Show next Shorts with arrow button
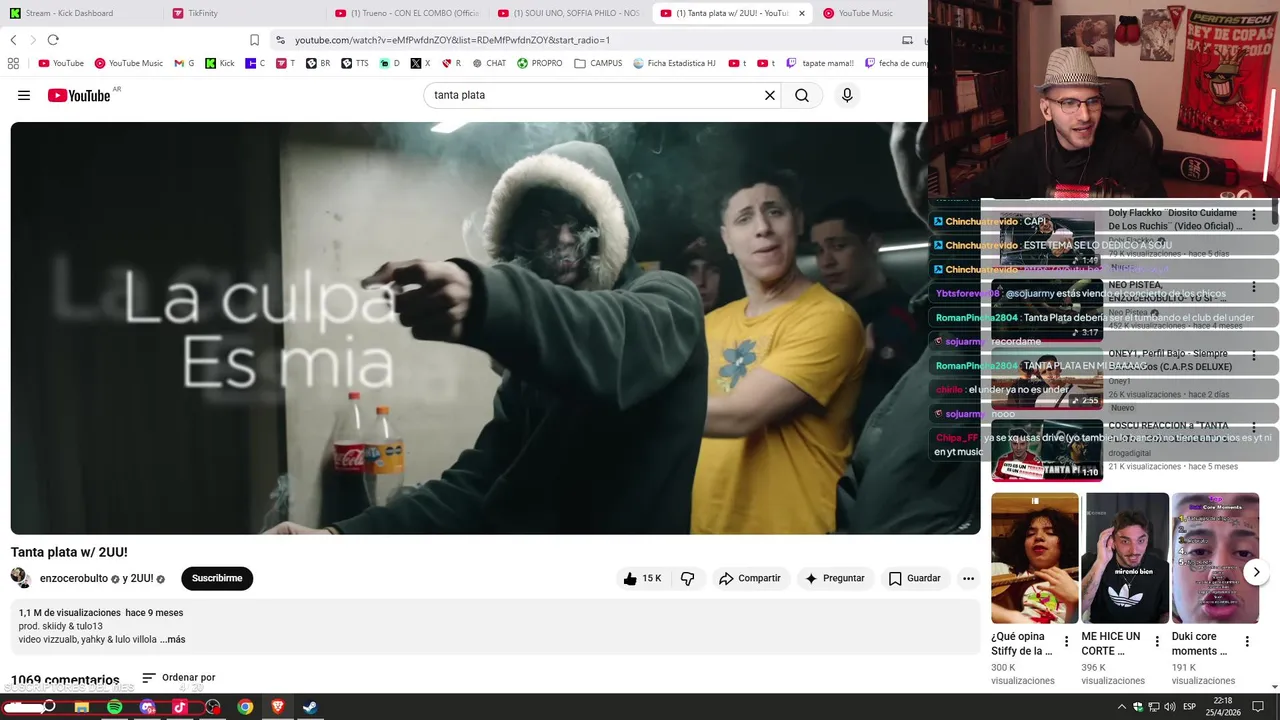The image size is (1280, 720). pos(1257,572)
